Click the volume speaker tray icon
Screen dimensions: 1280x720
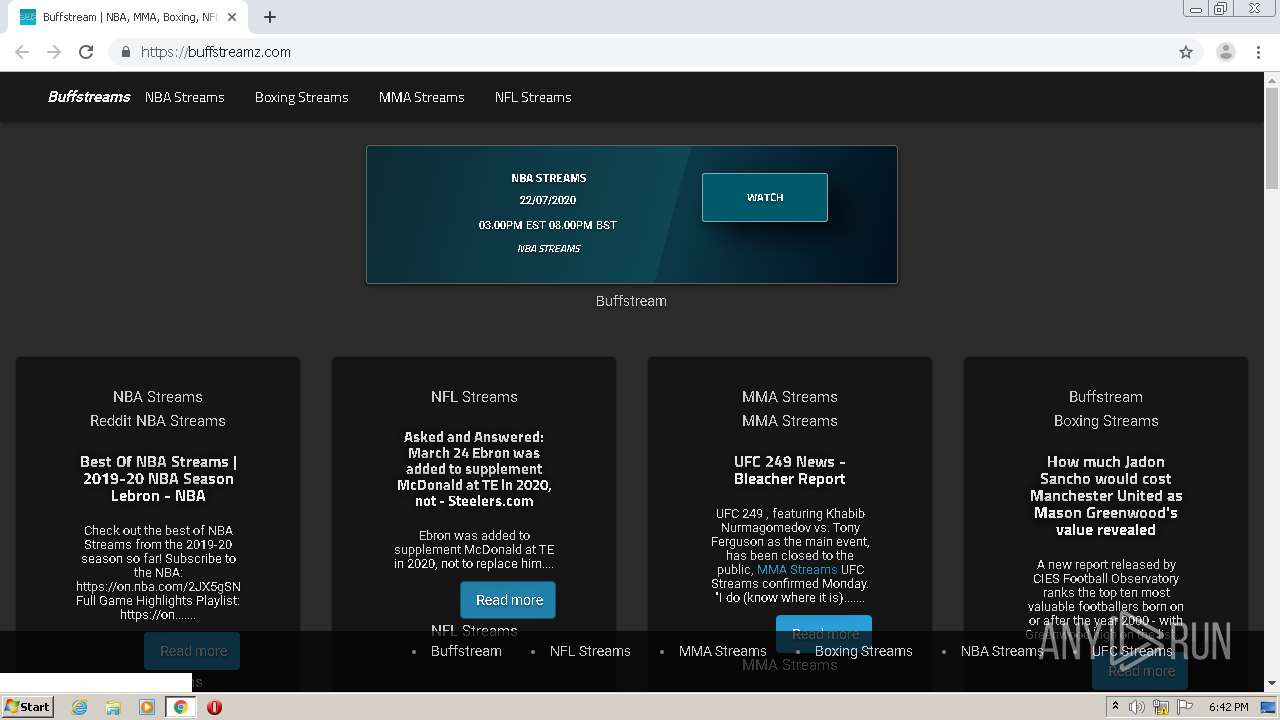1137,707
